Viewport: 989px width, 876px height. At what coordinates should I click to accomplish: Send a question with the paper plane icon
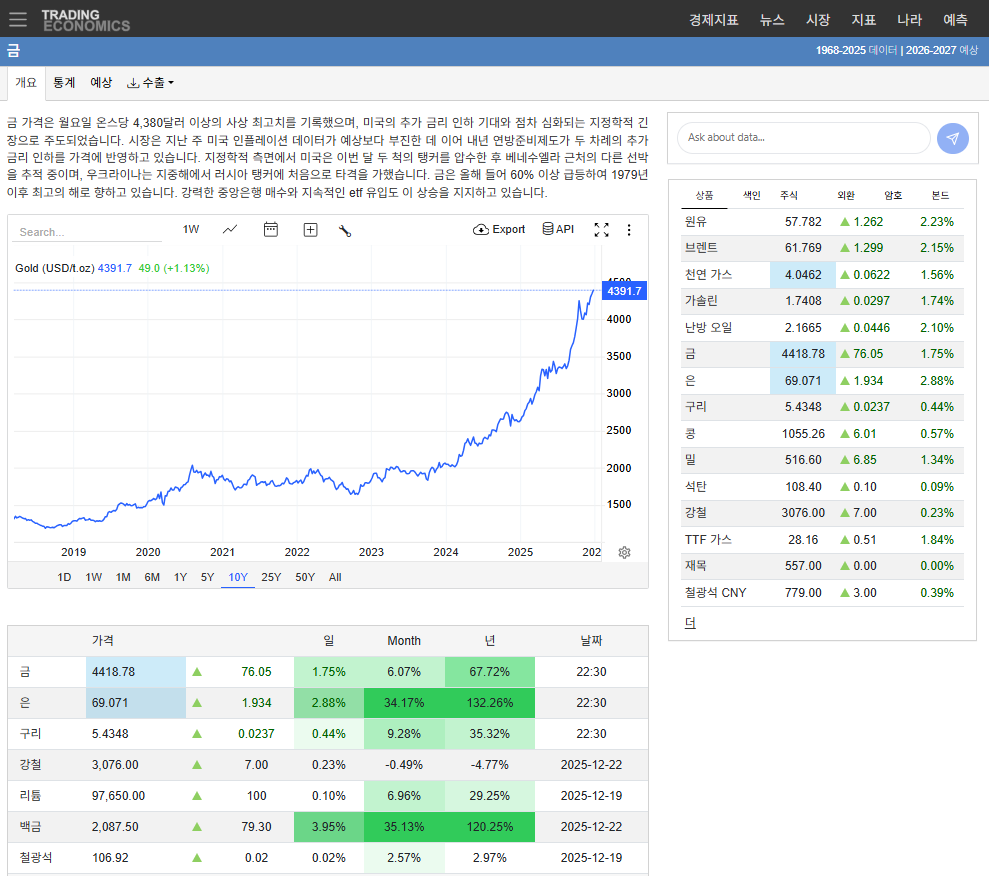tap(952, 138)
